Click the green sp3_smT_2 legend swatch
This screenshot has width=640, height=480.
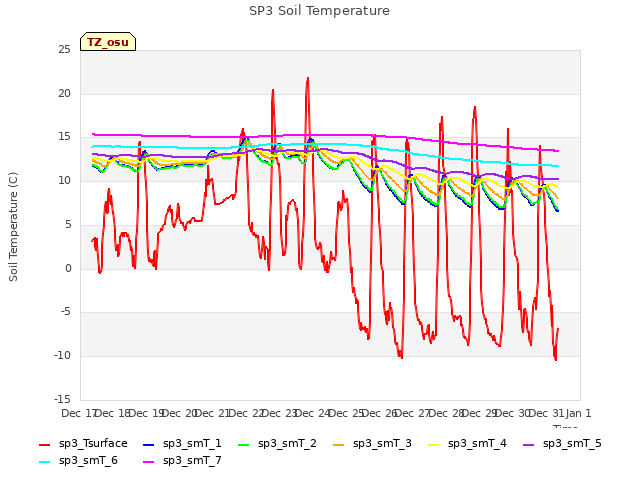pos(244,444)
